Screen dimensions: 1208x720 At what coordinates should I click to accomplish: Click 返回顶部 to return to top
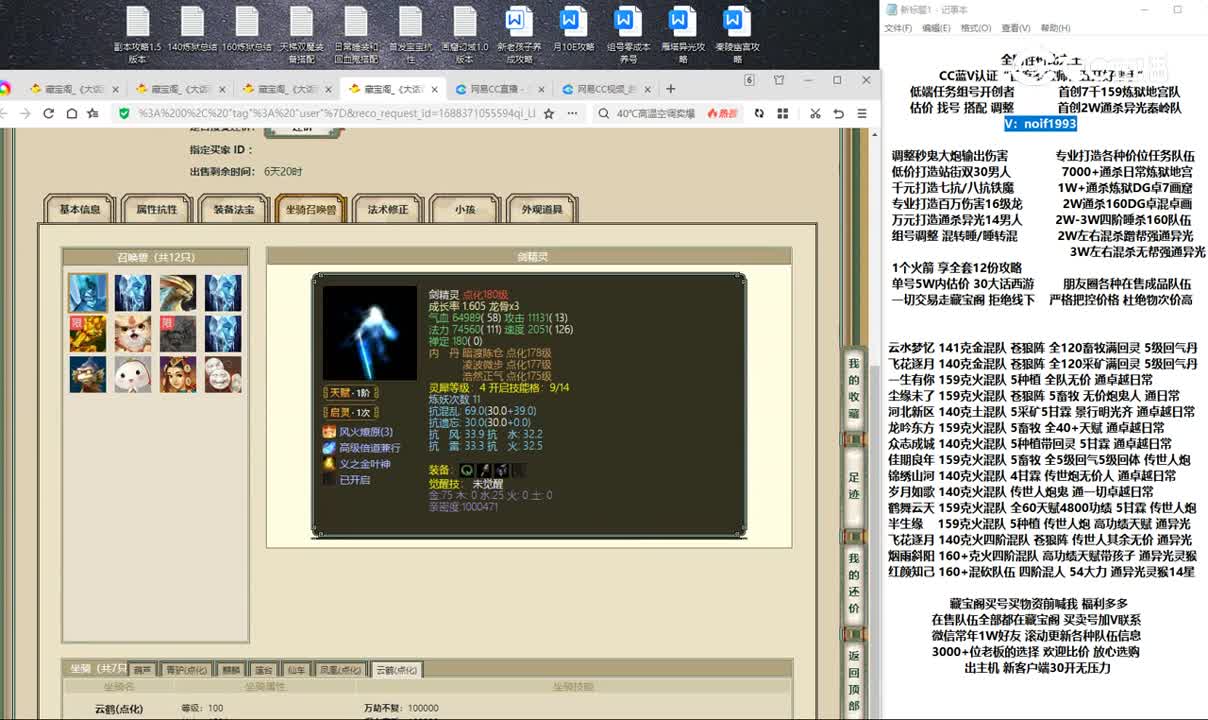coord(853,681)
